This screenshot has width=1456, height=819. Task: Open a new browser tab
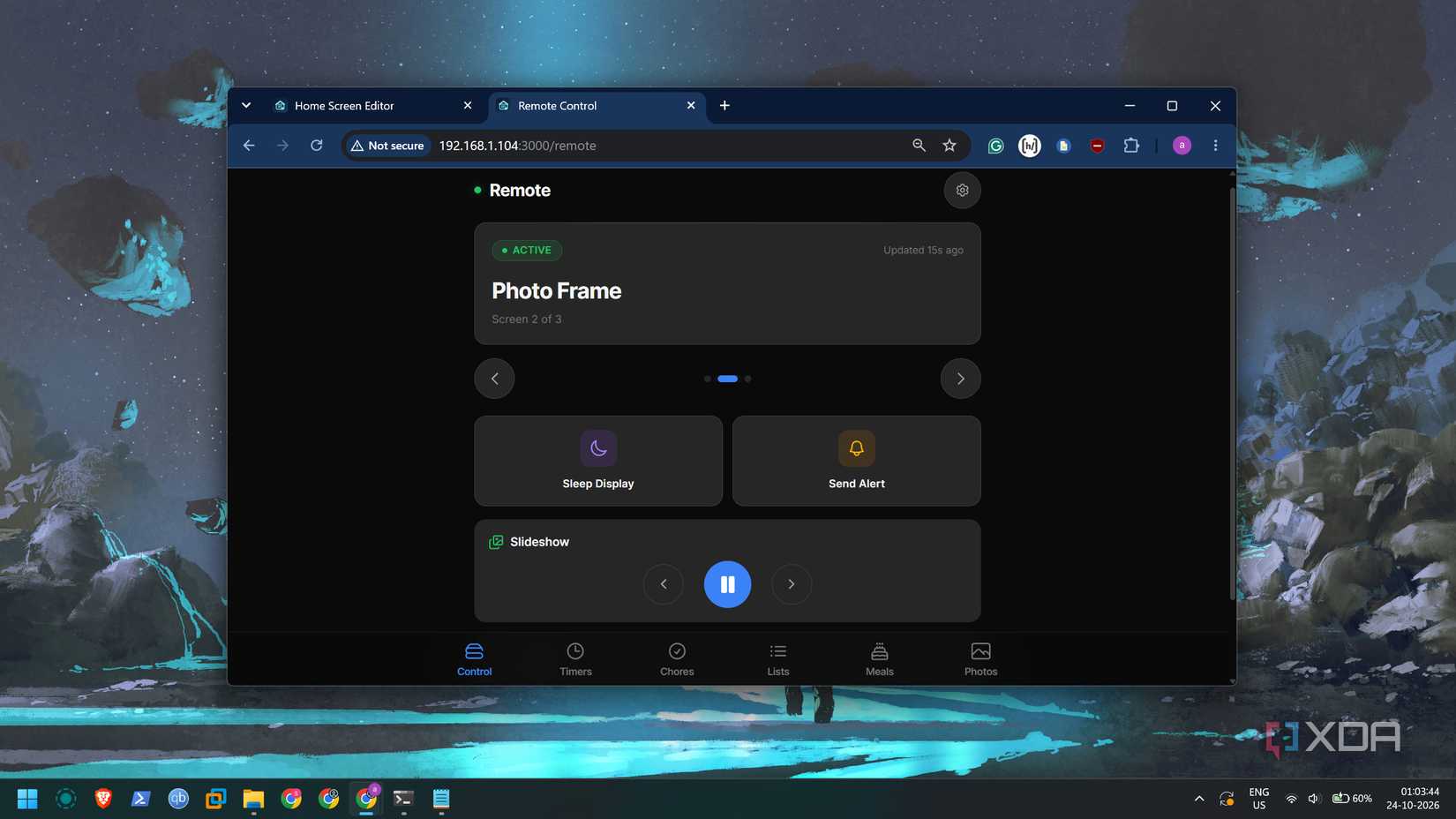point(724,105)
